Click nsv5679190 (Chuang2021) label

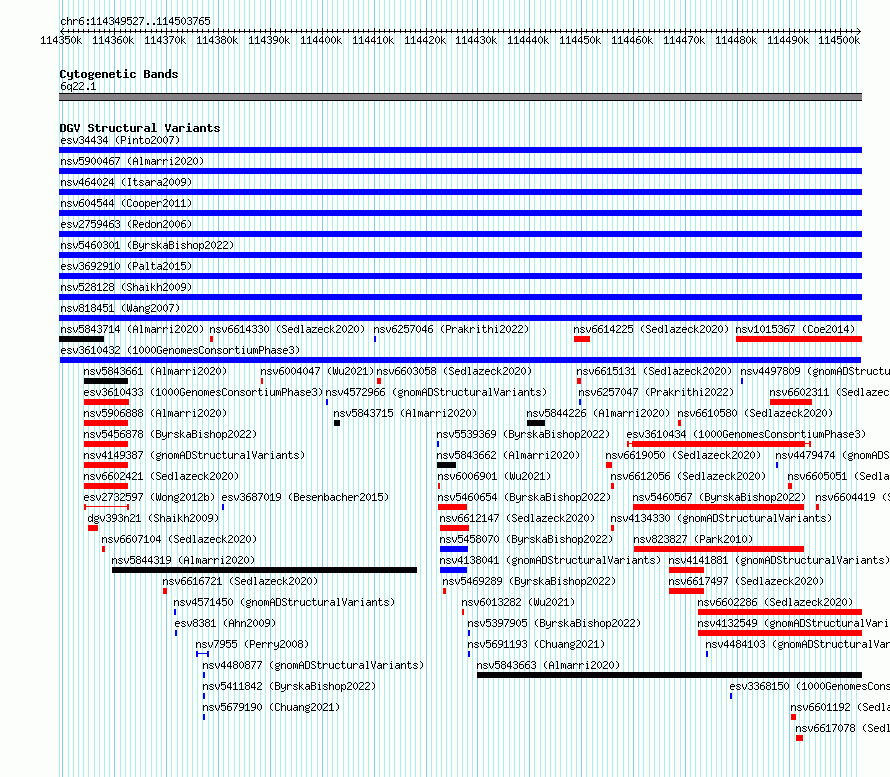[x=271, y=707]
